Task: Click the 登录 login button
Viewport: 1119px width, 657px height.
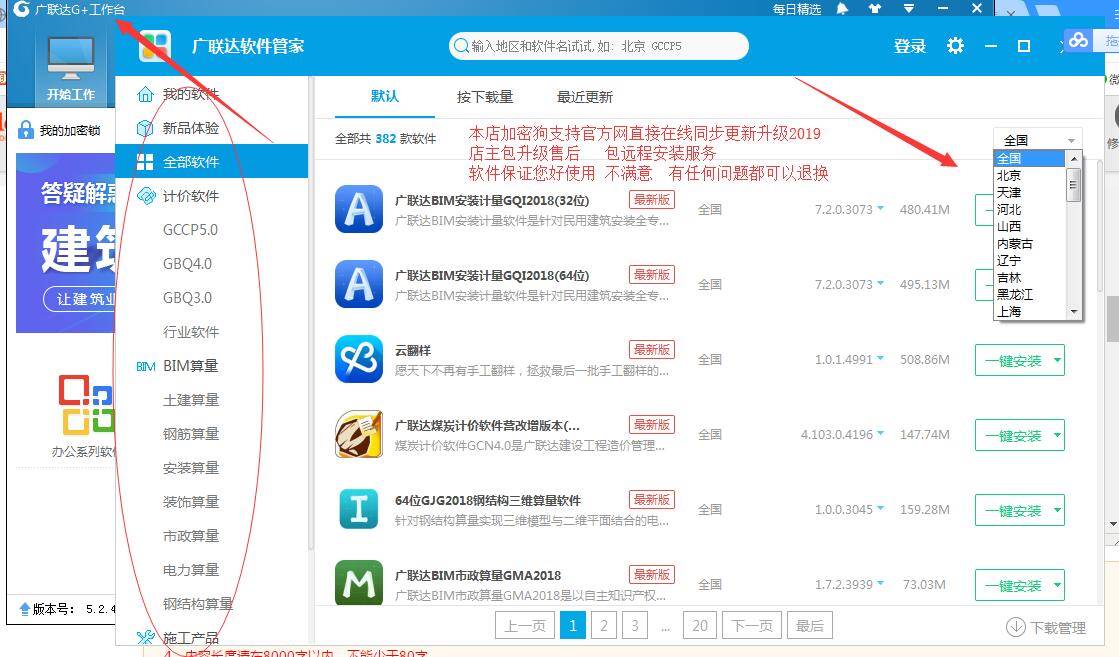Action: (909, 46)
